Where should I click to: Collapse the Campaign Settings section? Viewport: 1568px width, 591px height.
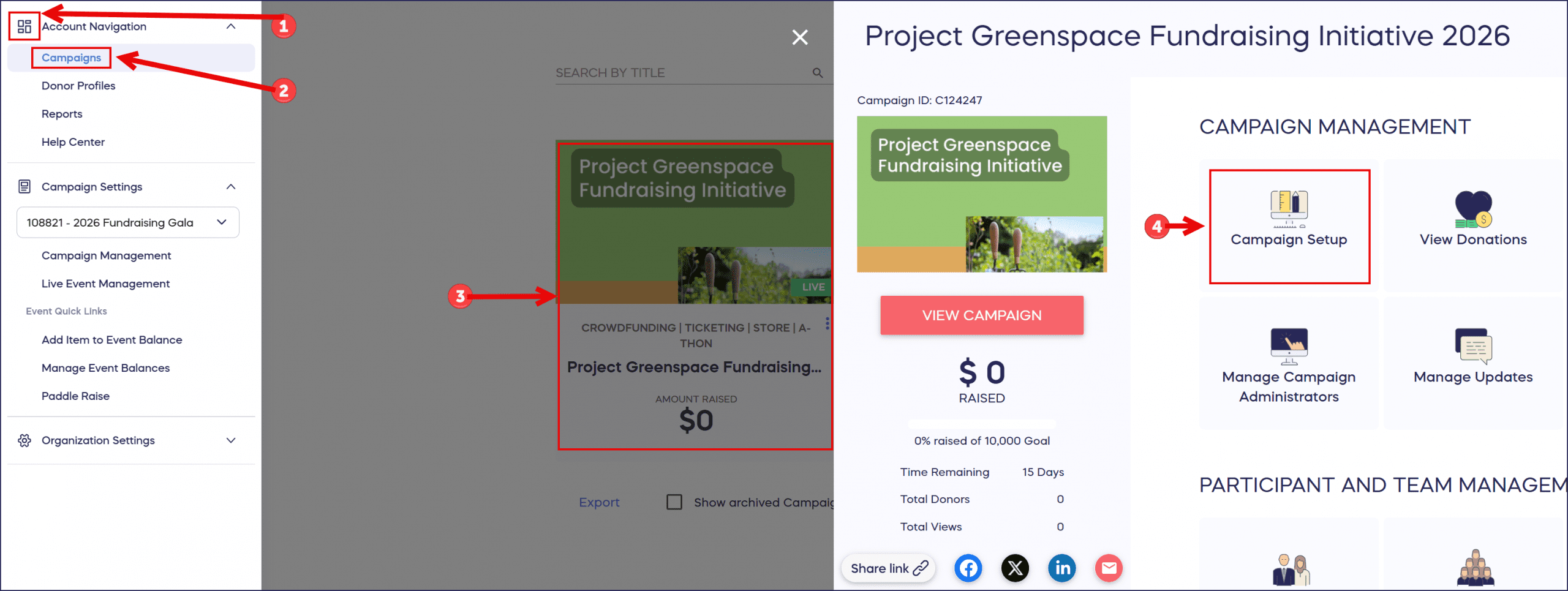(x=231, y=187)
